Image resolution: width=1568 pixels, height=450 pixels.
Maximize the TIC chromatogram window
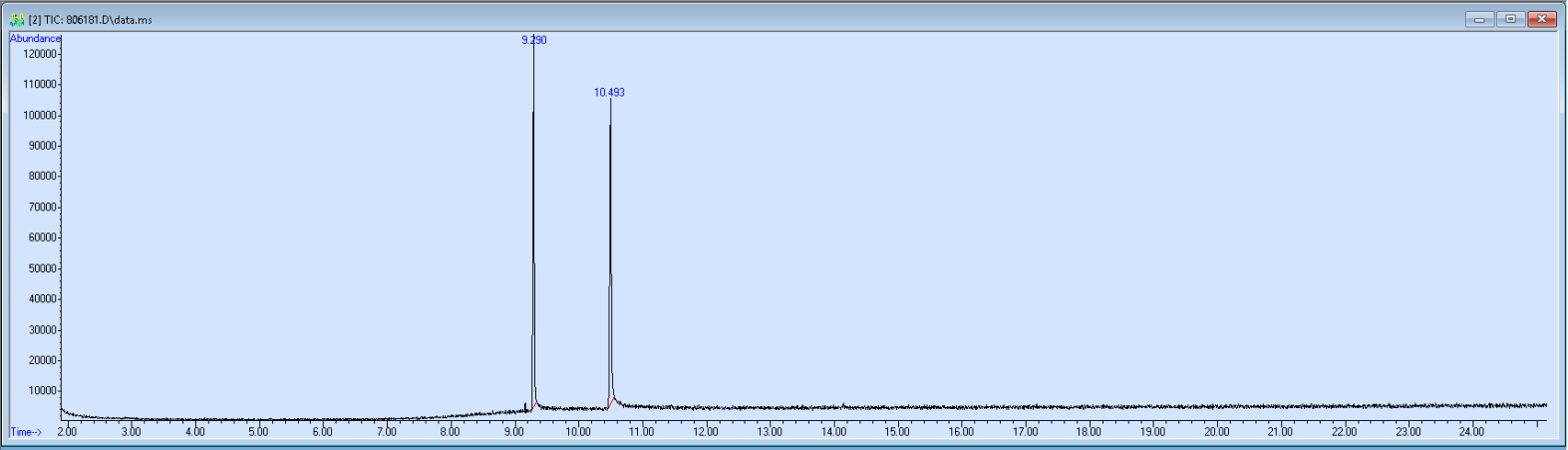[1511, 19]
